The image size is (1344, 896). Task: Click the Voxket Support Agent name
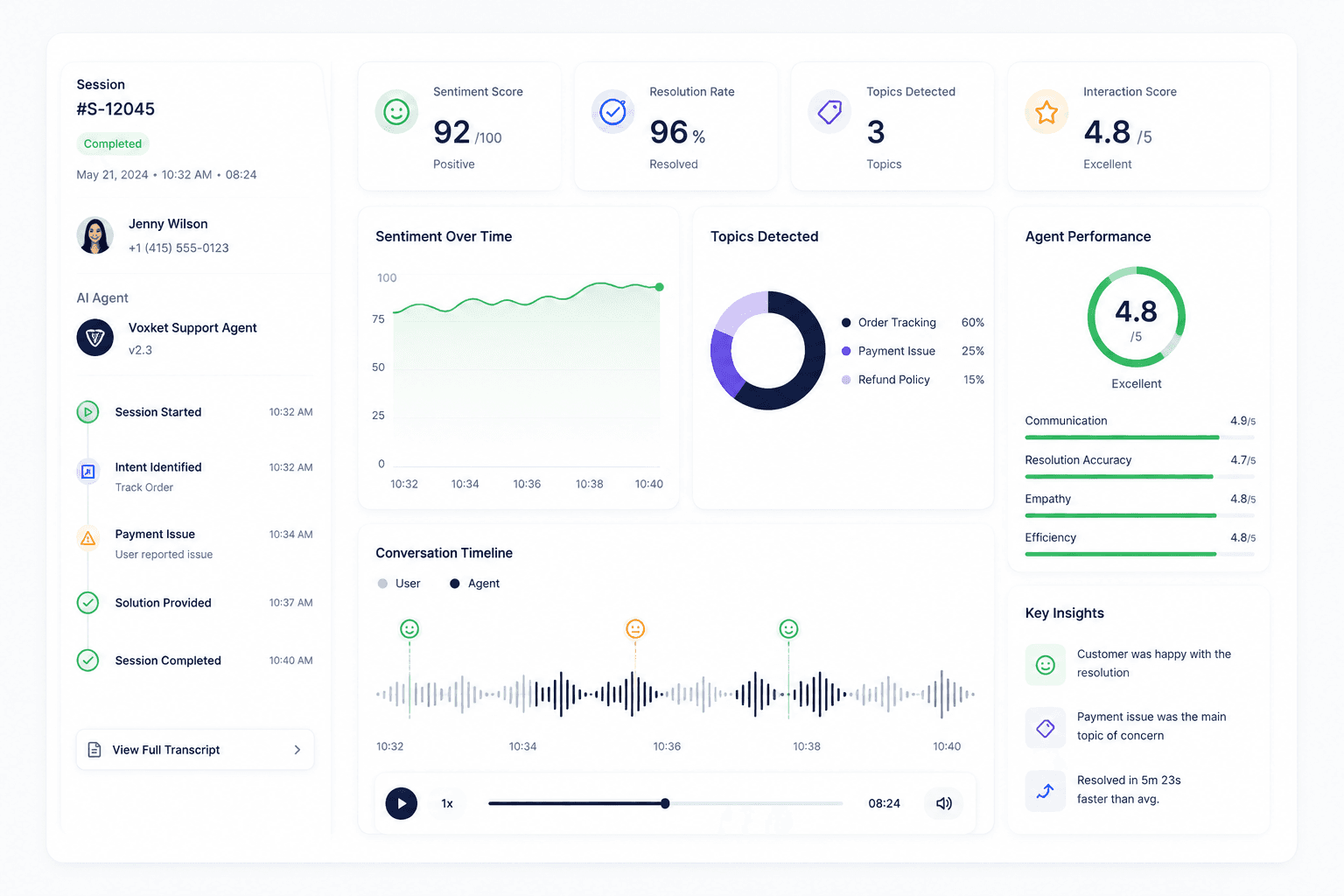(192, 328)
